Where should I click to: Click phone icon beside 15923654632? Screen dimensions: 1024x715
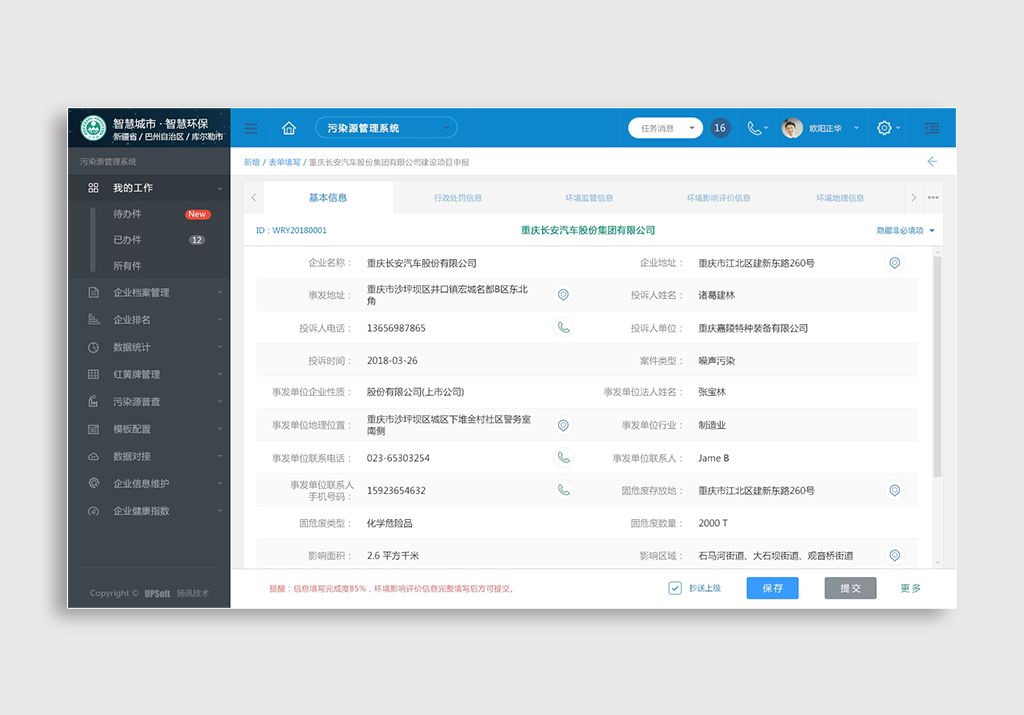pyautogui.click(x=563, y=490)
